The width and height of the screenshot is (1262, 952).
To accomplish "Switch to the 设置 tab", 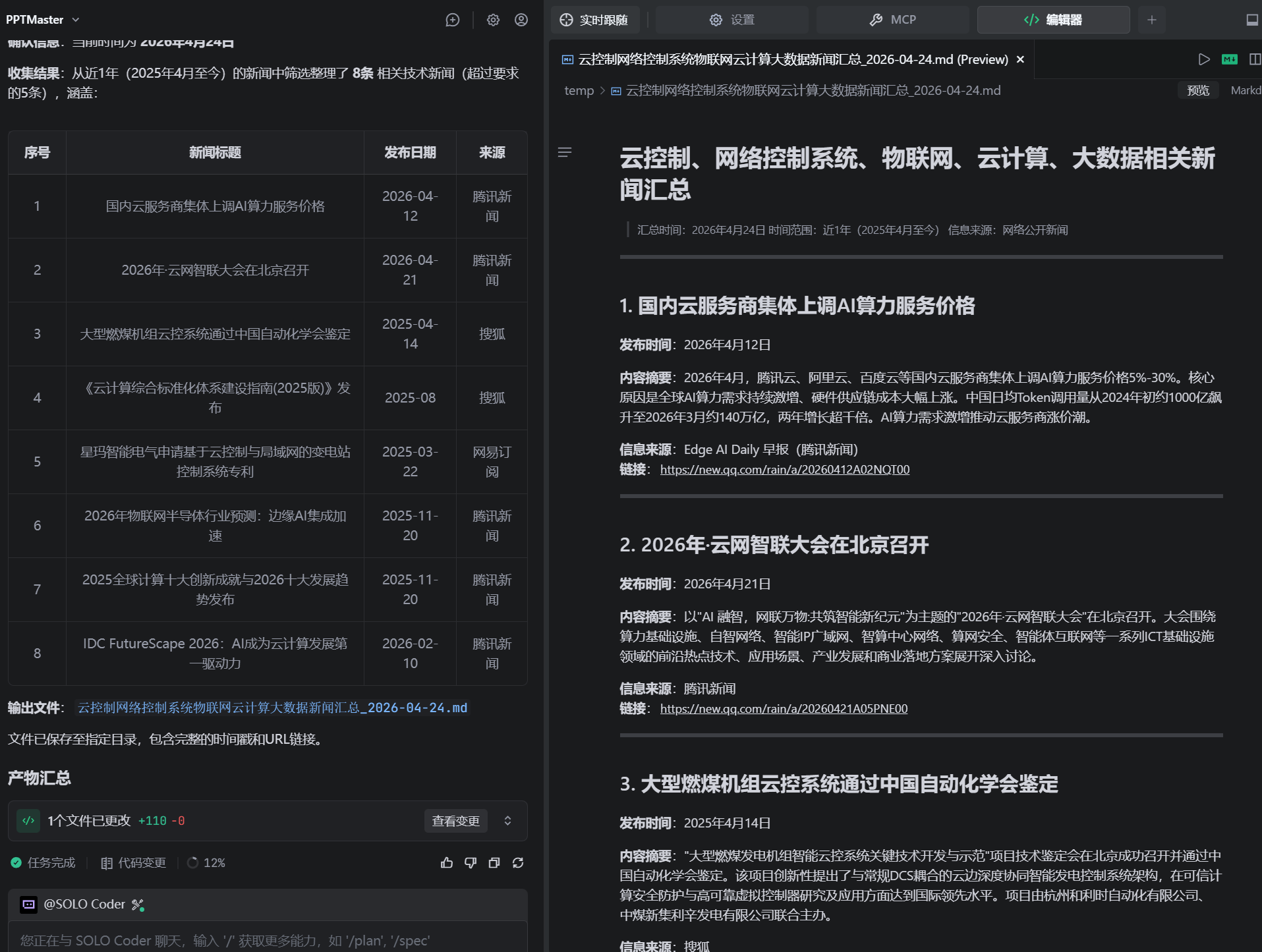I will [x=731, y=20].
